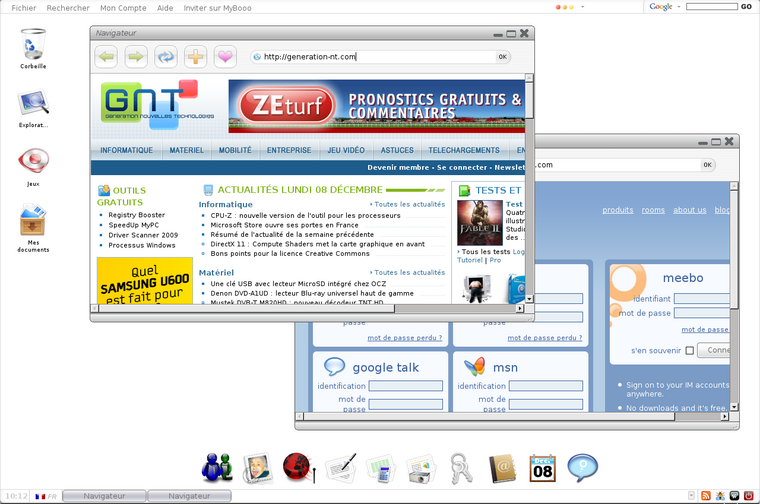Image resolution: width=760 pixels, height=504 pixels.
Task: Go back in the front Navigateur
Action: (106, 57)
